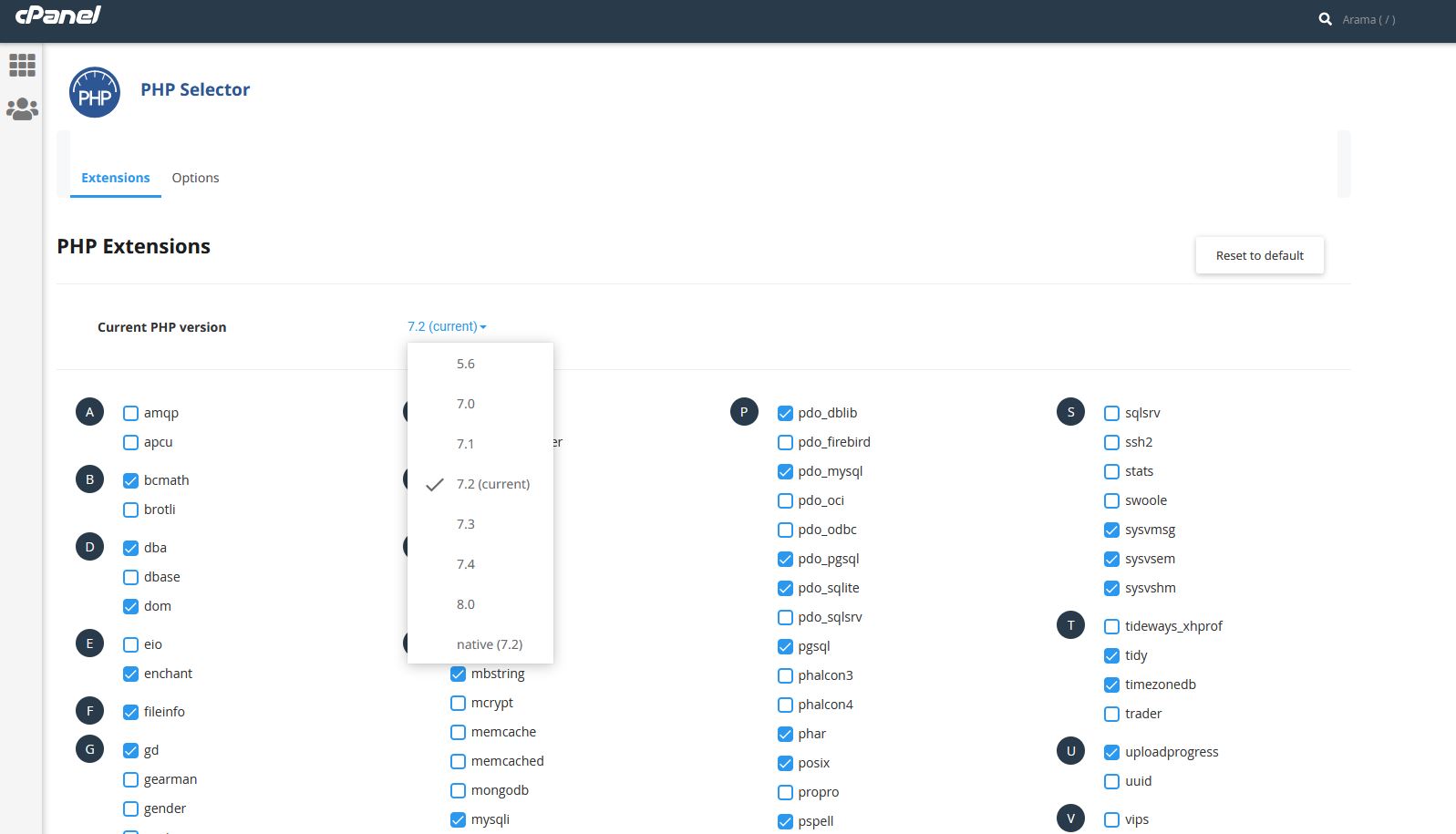Click the letter F group badge
The image size is (1456, 834).
[x=89, y=711]
